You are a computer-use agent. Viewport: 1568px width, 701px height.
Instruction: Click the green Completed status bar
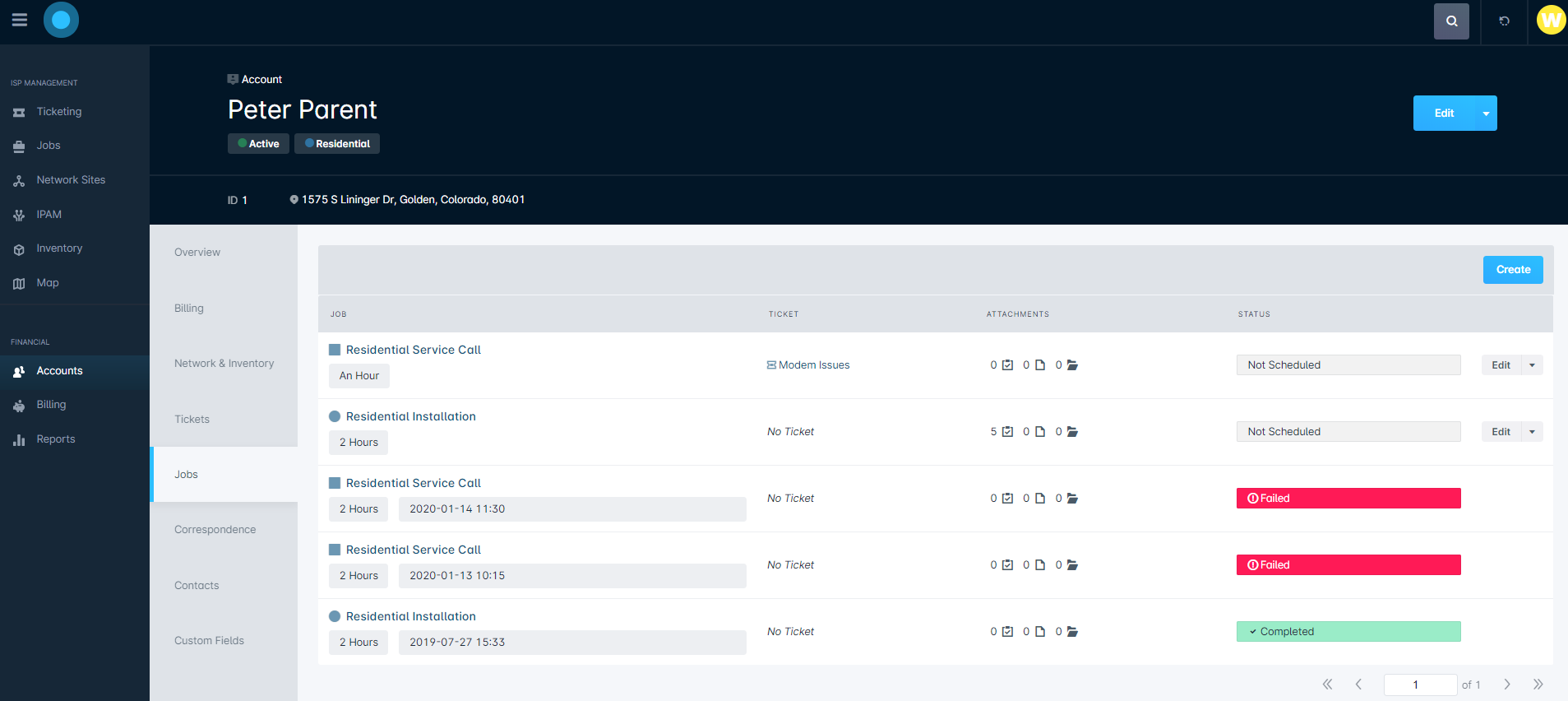tap(1348, 632)
